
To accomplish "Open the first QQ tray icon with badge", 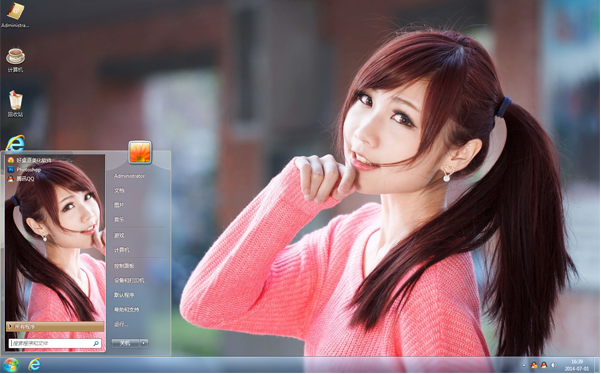I will point(534,365).
